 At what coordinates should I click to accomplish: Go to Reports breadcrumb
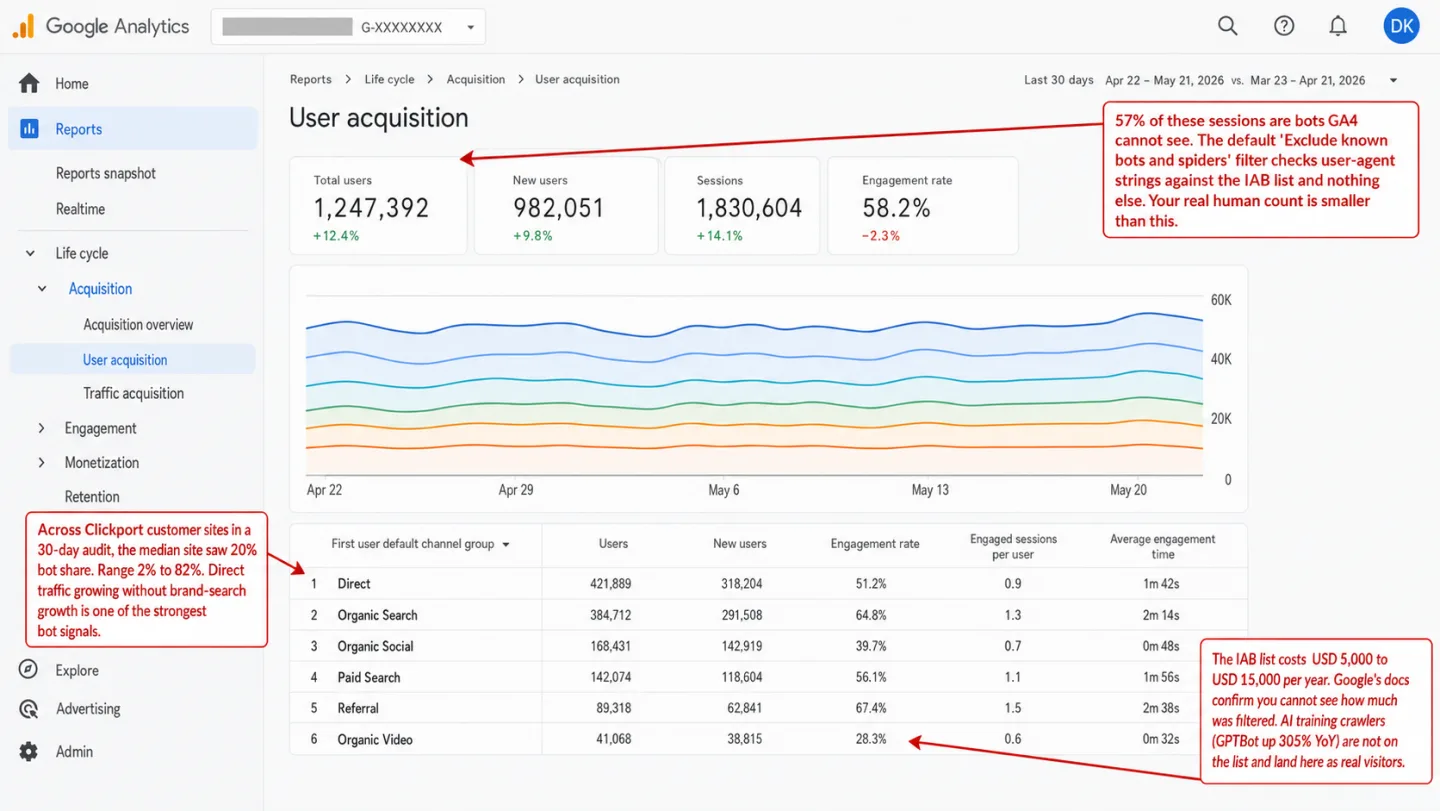pos(311,79)
